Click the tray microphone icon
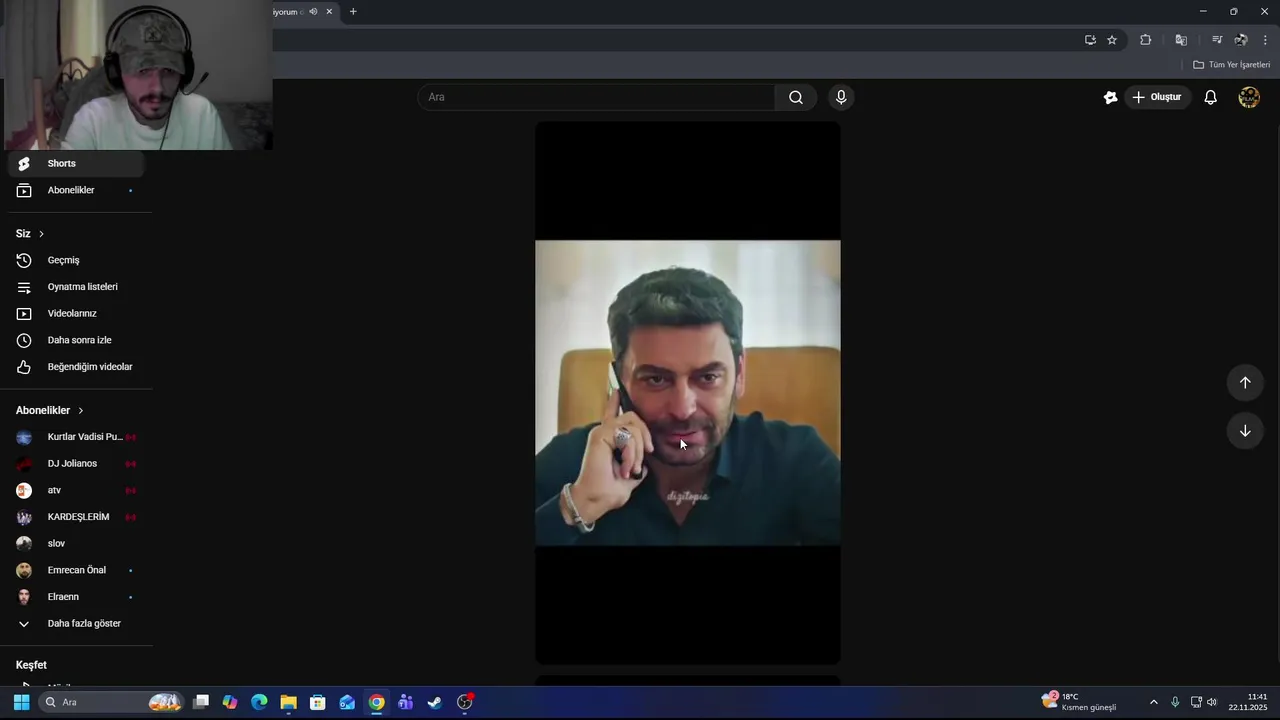Image resolution: width=1280 pixels, height=720 pixels. (1175, 702)
